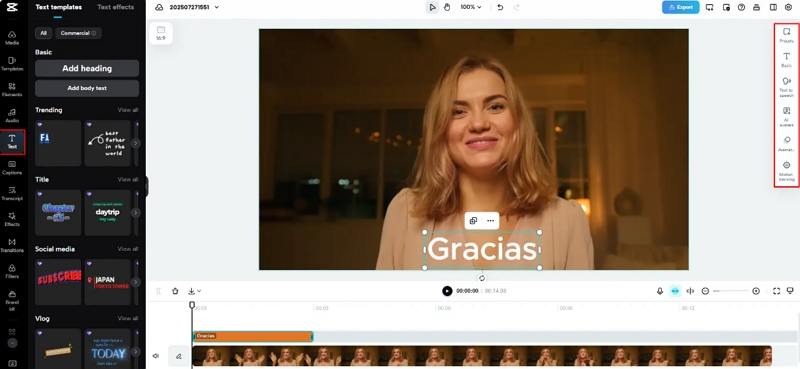Screen dimensions: 800x369
Task: Click the split icon in timeline toolbar
Action: pyautogui.click(x=690, y=291)
